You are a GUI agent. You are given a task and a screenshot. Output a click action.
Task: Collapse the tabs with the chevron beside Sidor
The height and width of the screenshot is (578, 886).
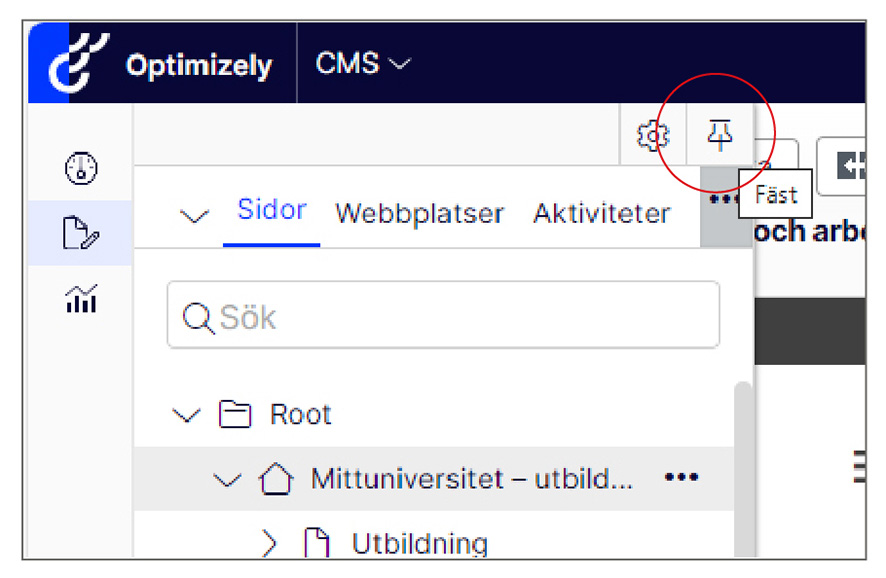[x=194, y=215]
